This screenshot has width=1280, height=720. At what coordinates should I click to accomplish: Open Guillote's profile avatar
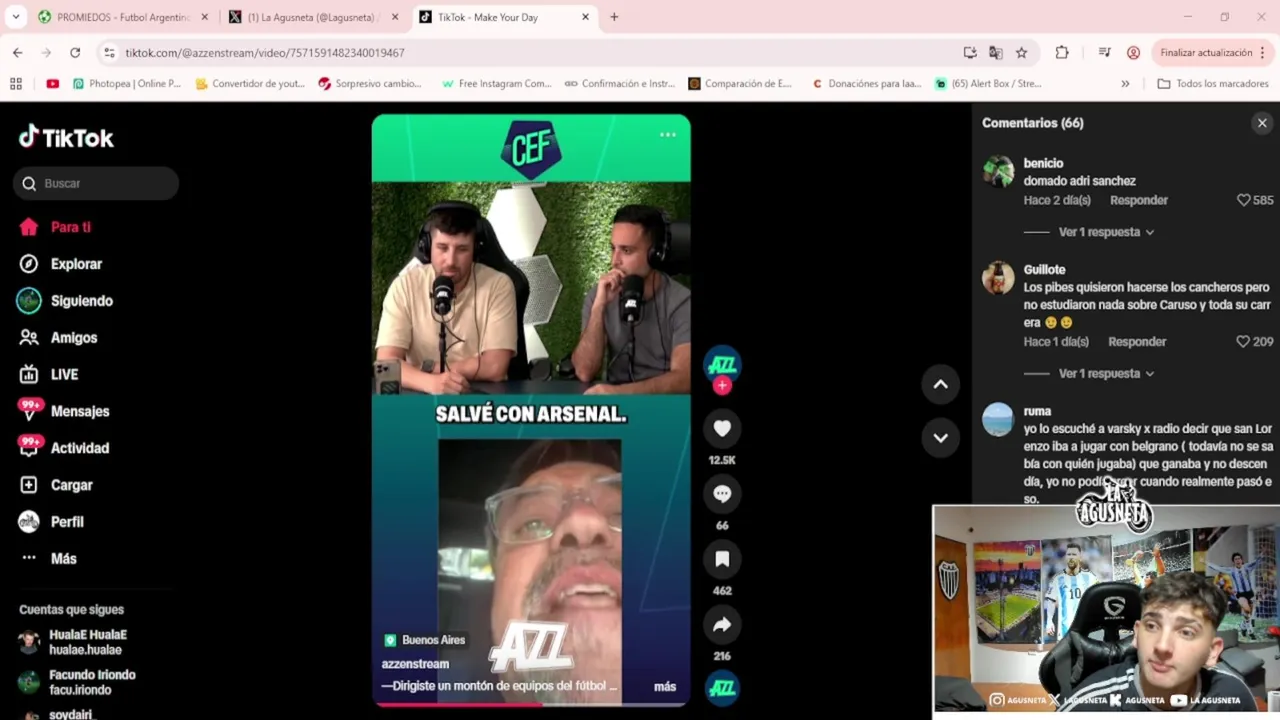[x=998, y=278]
